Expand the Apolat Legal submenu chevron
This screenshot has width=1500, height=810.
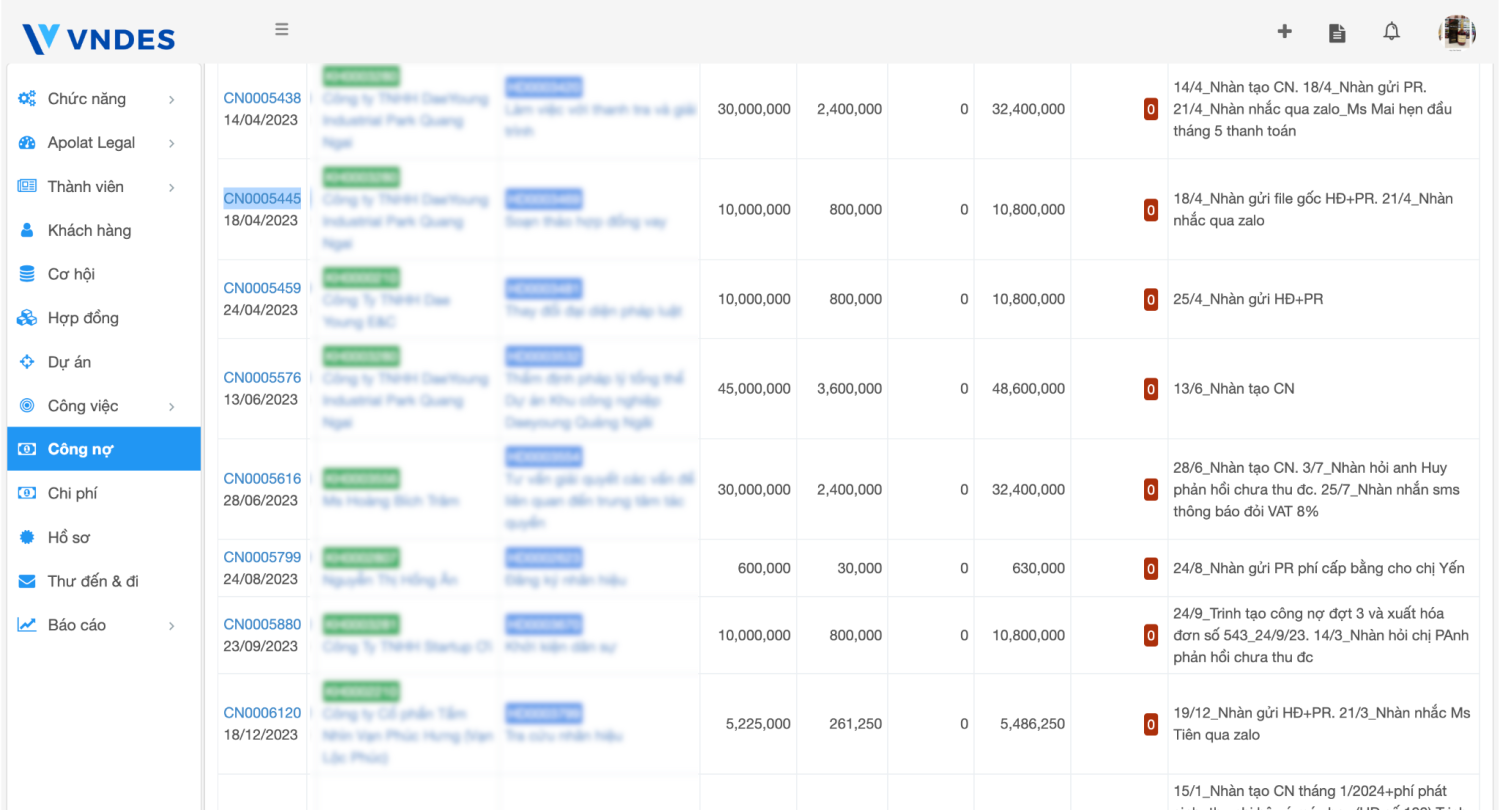pyautogui.click(x=172, y=144)
